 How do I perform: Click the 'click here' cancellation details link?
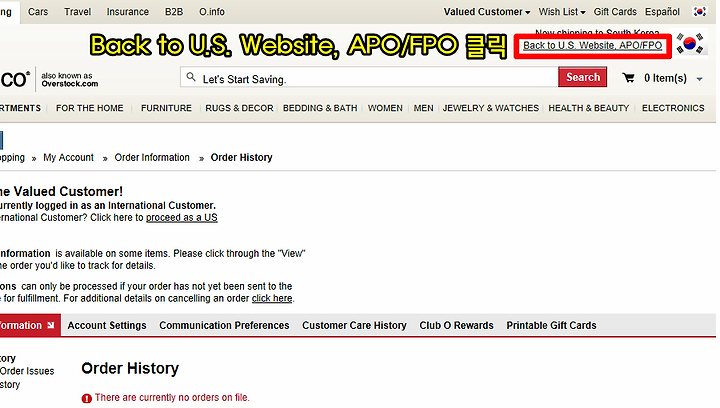[x=272, y=298]
